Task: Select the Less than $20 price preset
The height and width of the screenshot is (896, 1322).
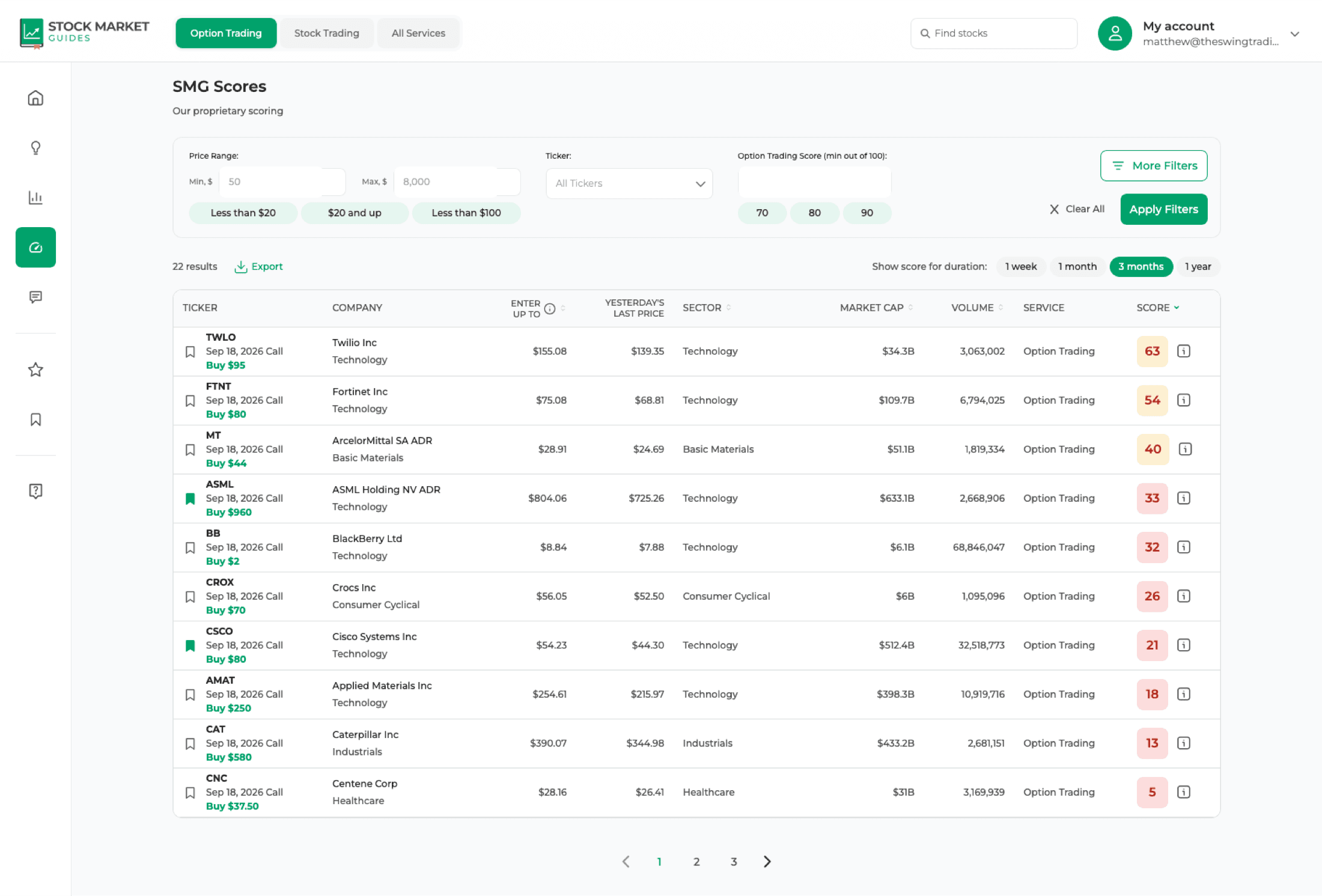Action: pyautogui.click(x=243, y=213)
